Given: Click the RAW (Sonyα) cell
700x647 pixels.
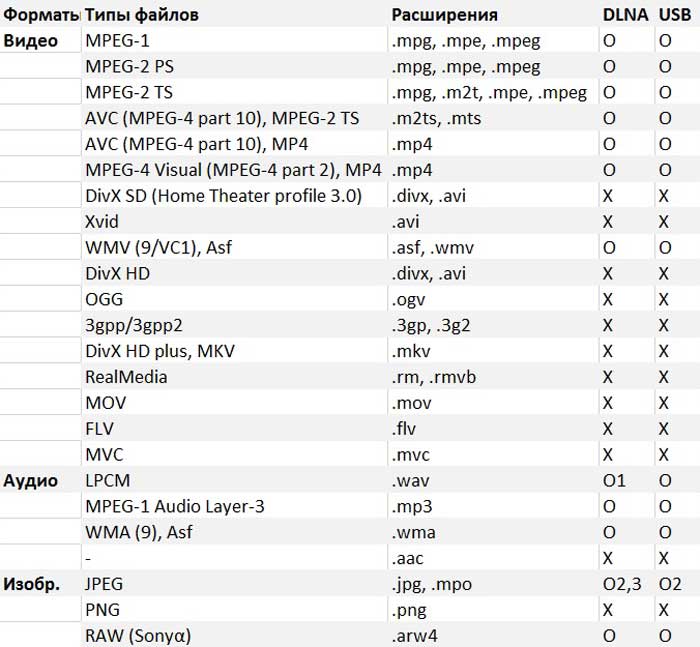Looking at the screenshot, I should 234,635.
